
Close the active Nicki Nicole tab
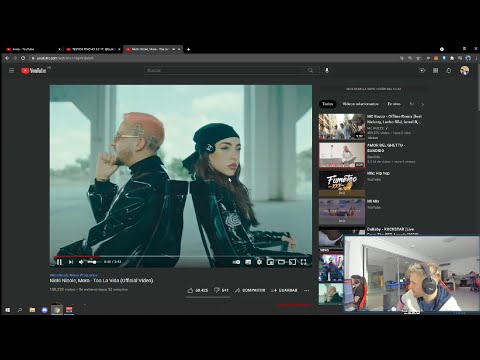[179, 49]
